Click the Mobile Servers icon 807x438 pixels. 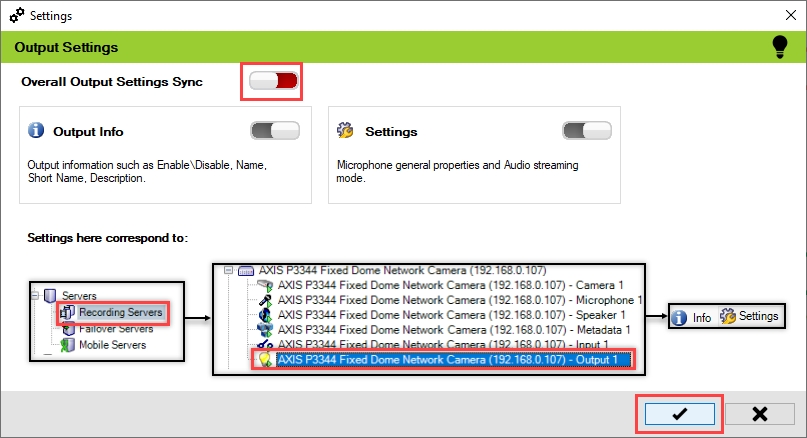pyautogui.click(x=68, y=345)
